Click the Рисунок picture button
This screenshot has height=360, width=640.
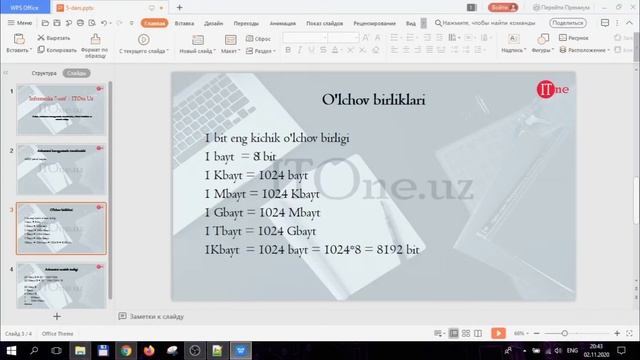(573, 38)
